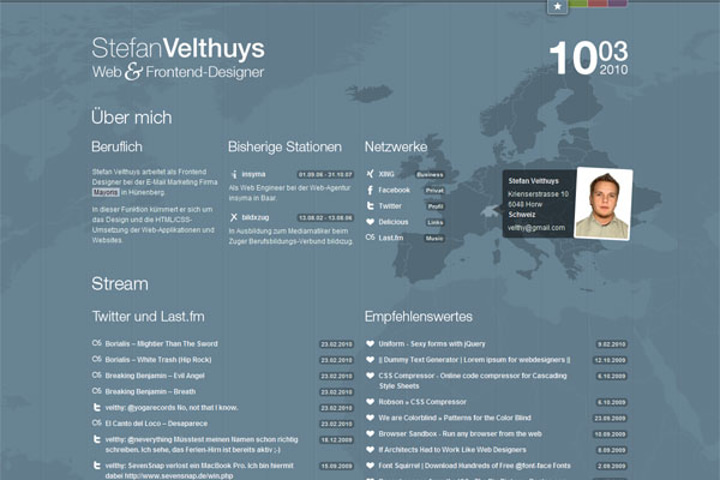Click the 23.09.2009 date badge
Screen dimensions: 720x480
[610, 418]
